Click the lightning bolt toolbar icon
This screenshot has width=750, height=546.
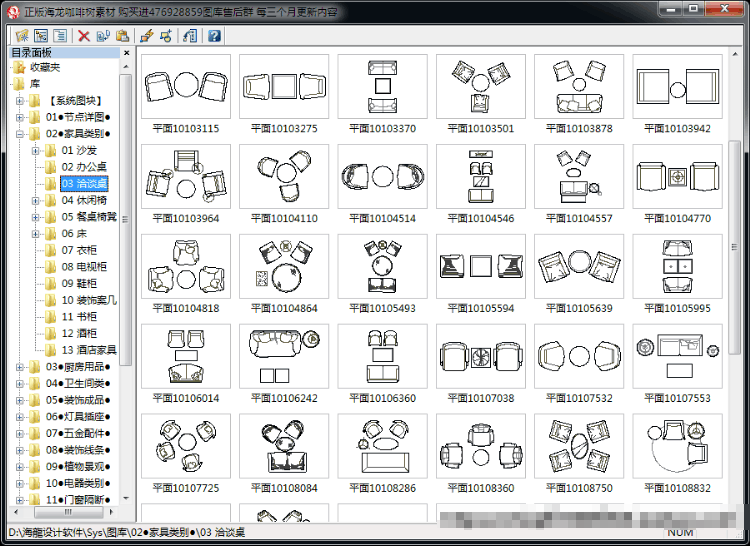point(146,36)
